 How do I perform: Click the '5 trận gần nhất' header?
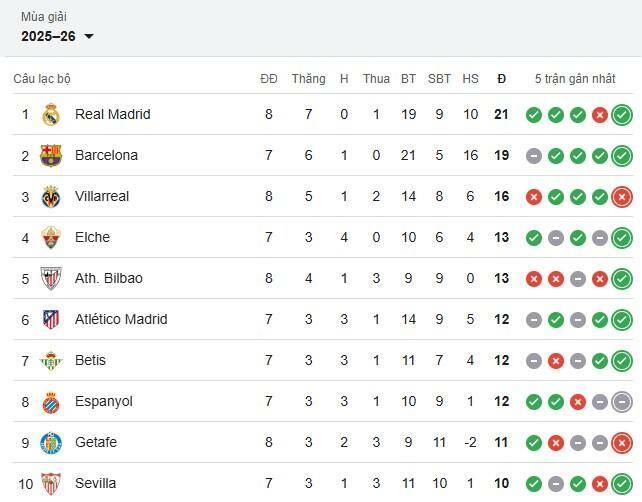coord(575,79)
